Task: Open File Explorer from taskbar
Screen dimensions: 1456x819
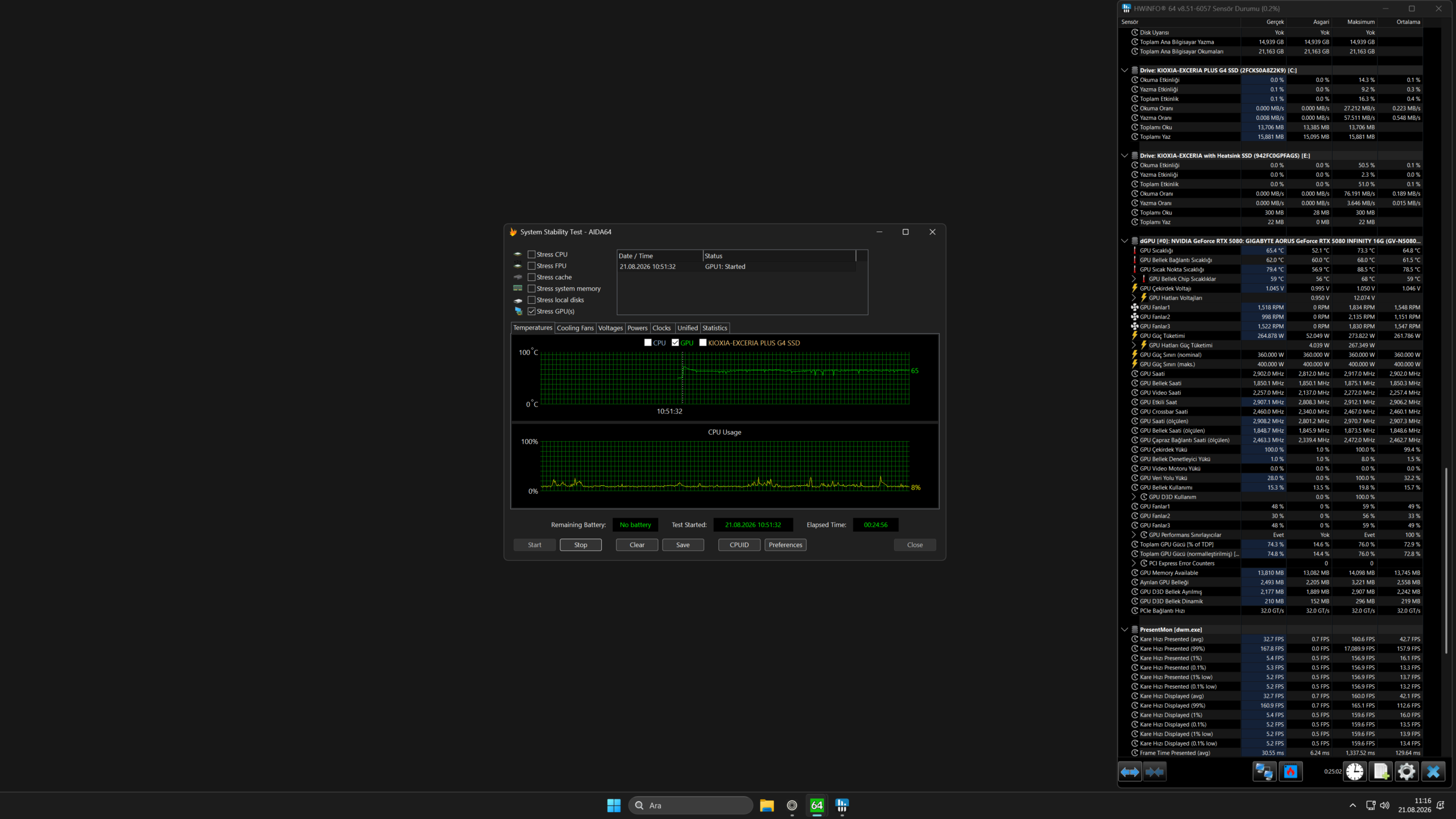Action: tap(767, 805)
